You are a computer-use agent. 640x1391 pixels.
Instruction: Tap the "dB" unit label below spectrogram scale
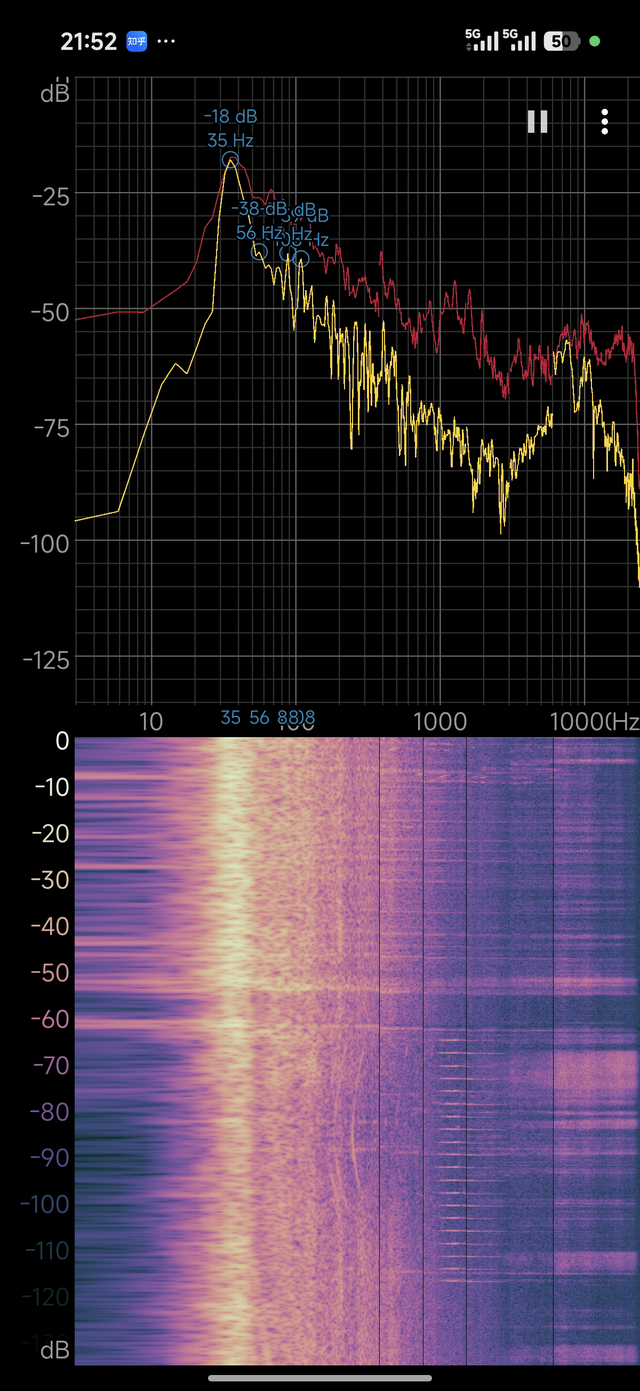(54, 1351)
